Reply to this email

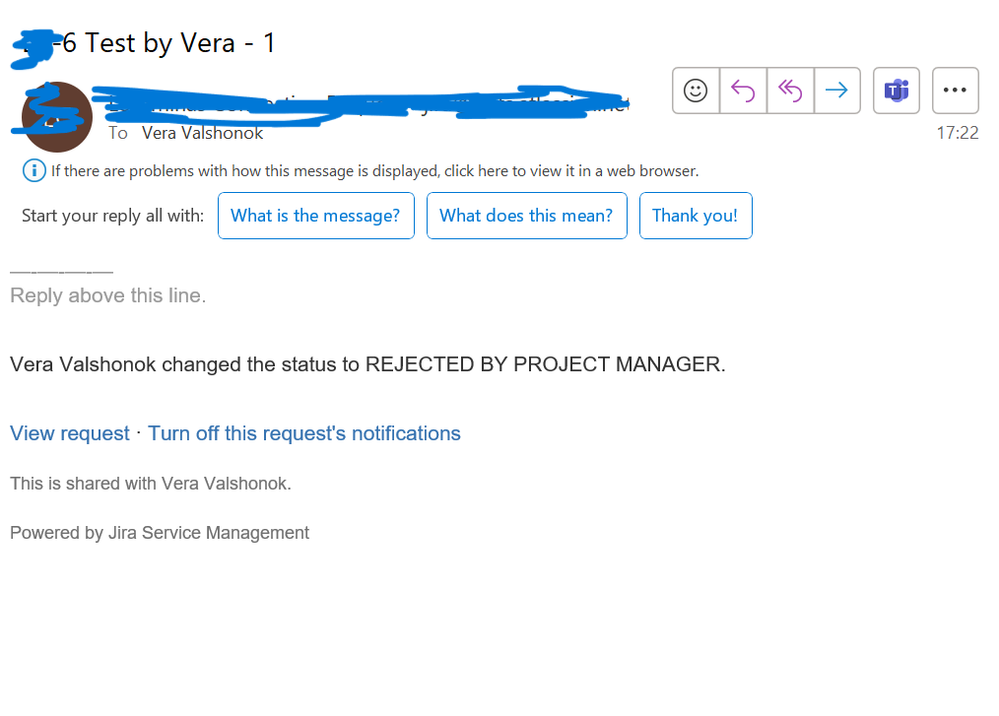tap(743, 90)
